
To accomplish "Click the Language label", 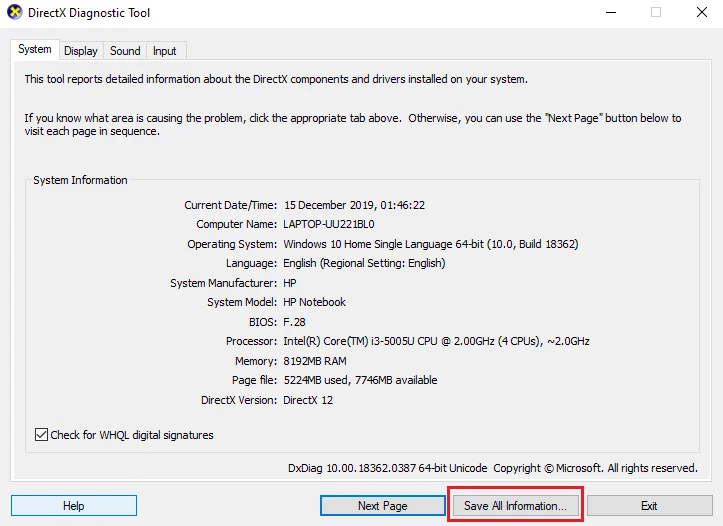I will [251, 263].
